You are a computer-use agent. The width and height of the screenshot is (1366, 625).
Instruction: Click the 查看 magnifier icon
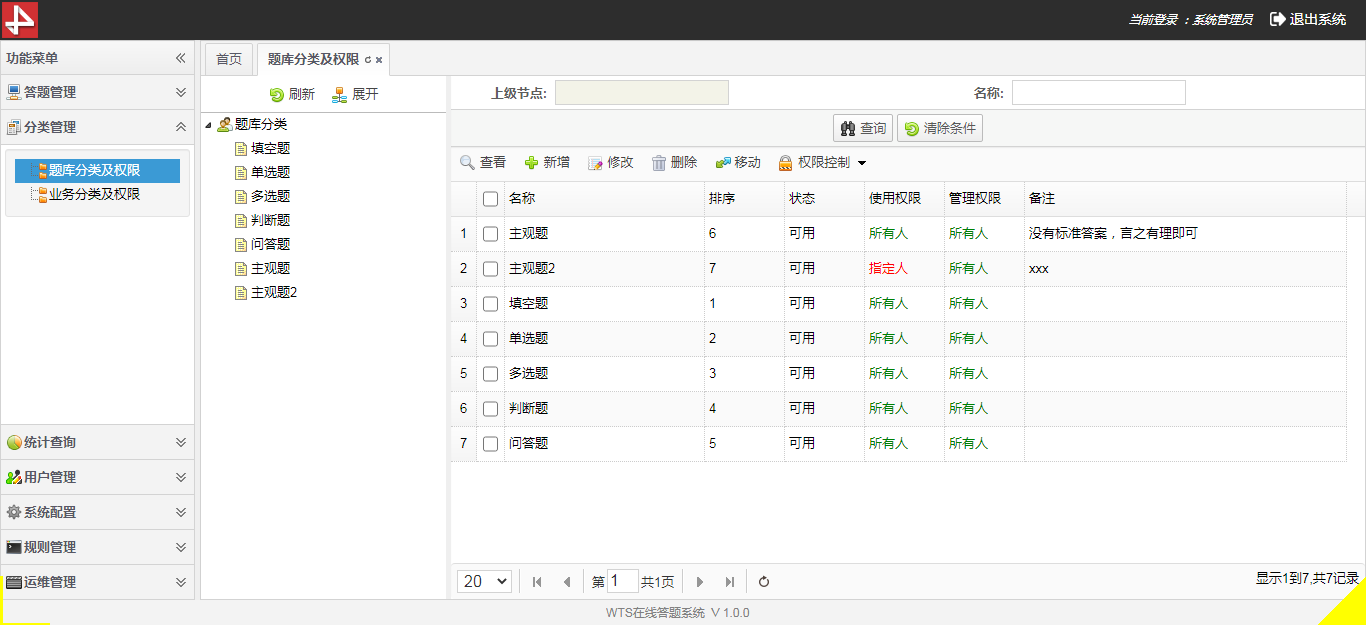pos(467,163)
